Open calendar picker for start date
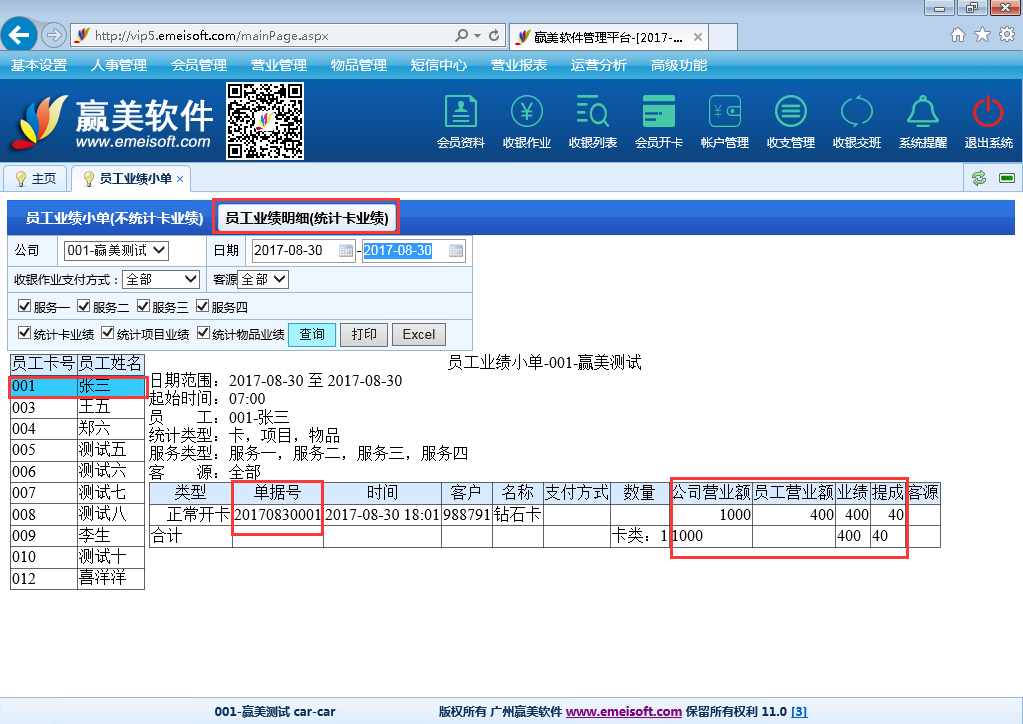 (x=346, y=251)
